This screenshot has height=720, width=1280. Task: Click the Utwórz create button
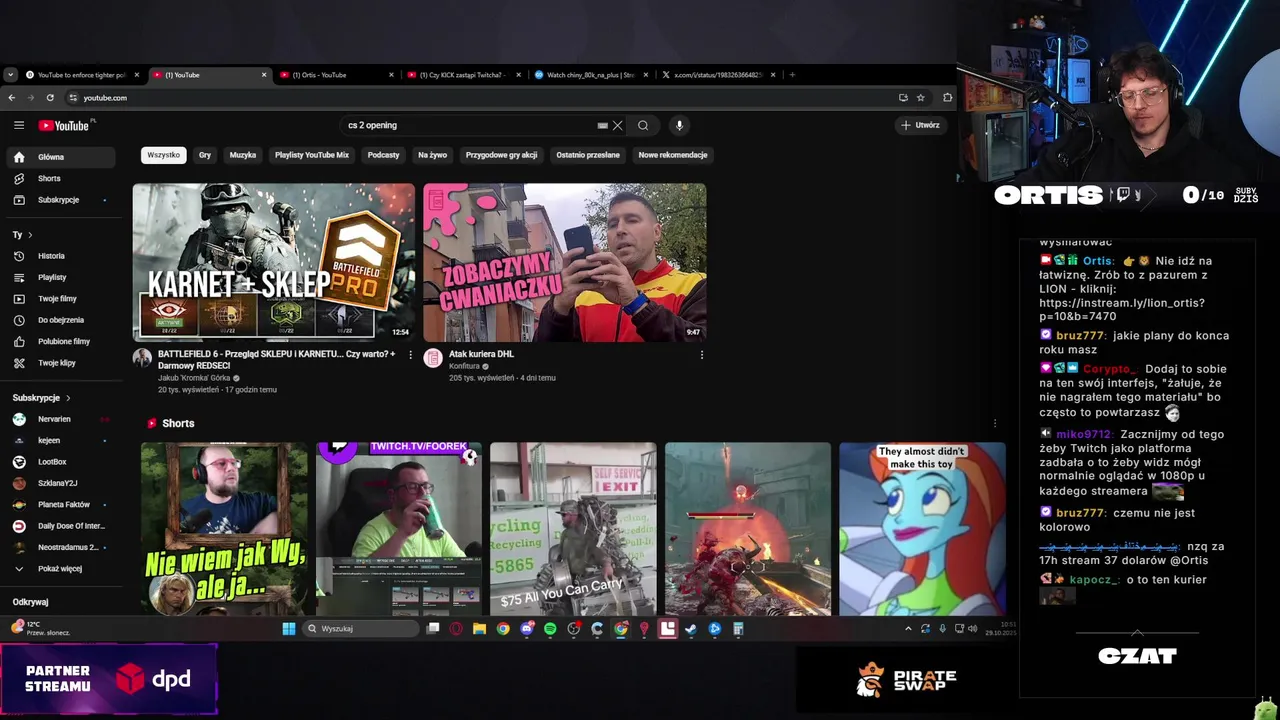pos(920,125)
